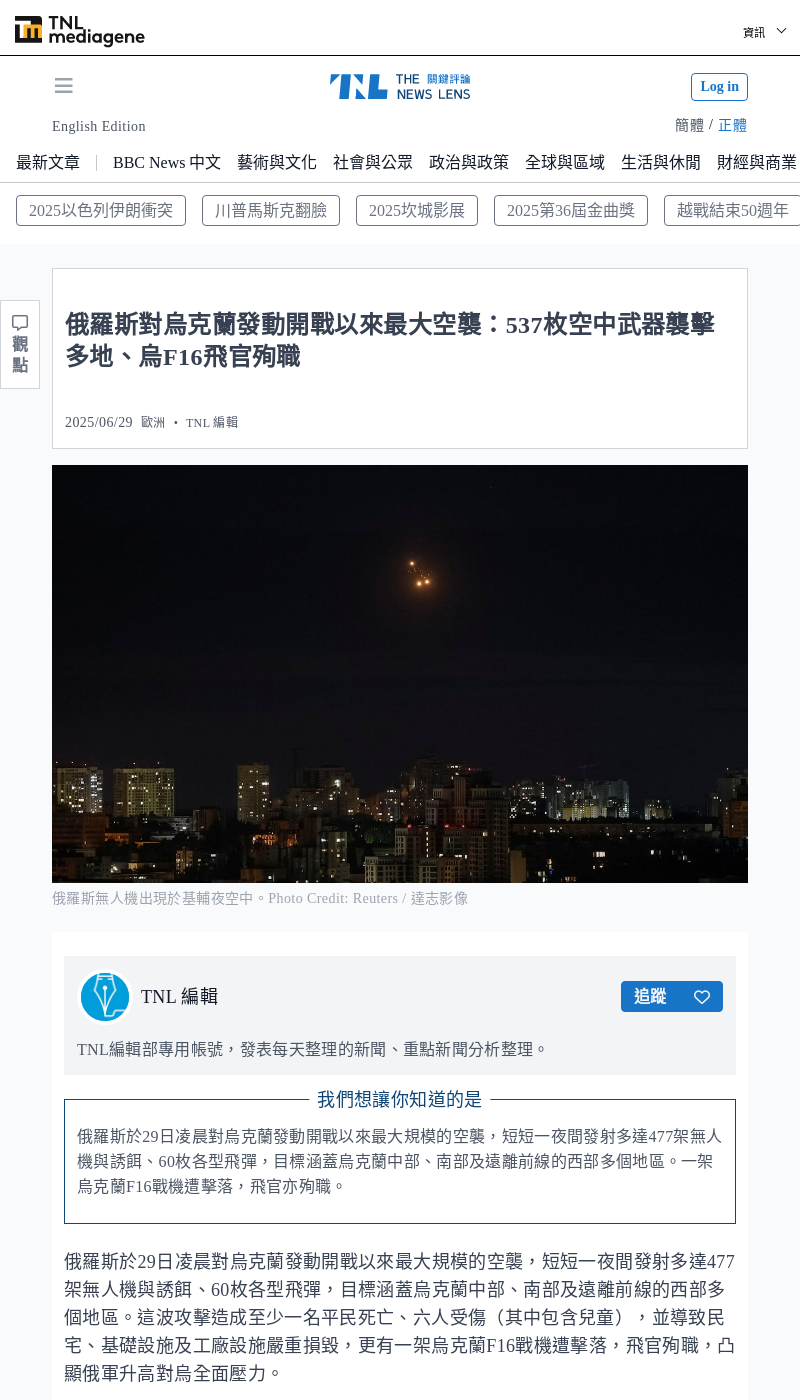Follow the author with 追蹤 button

point(650,997)
